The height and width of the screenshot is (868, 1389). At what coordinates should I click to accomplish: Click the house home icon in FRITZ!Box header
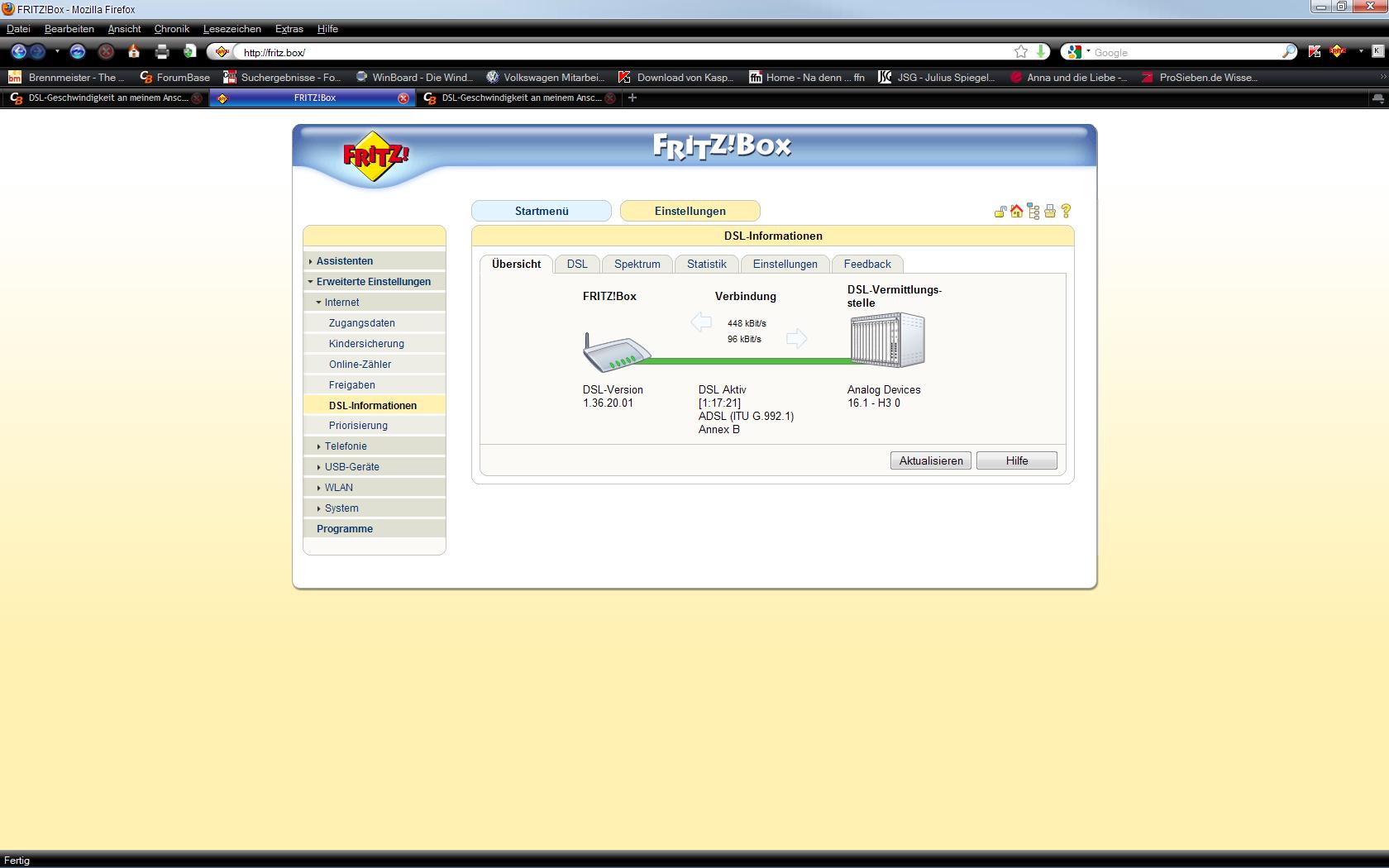tap(1017, 212)
